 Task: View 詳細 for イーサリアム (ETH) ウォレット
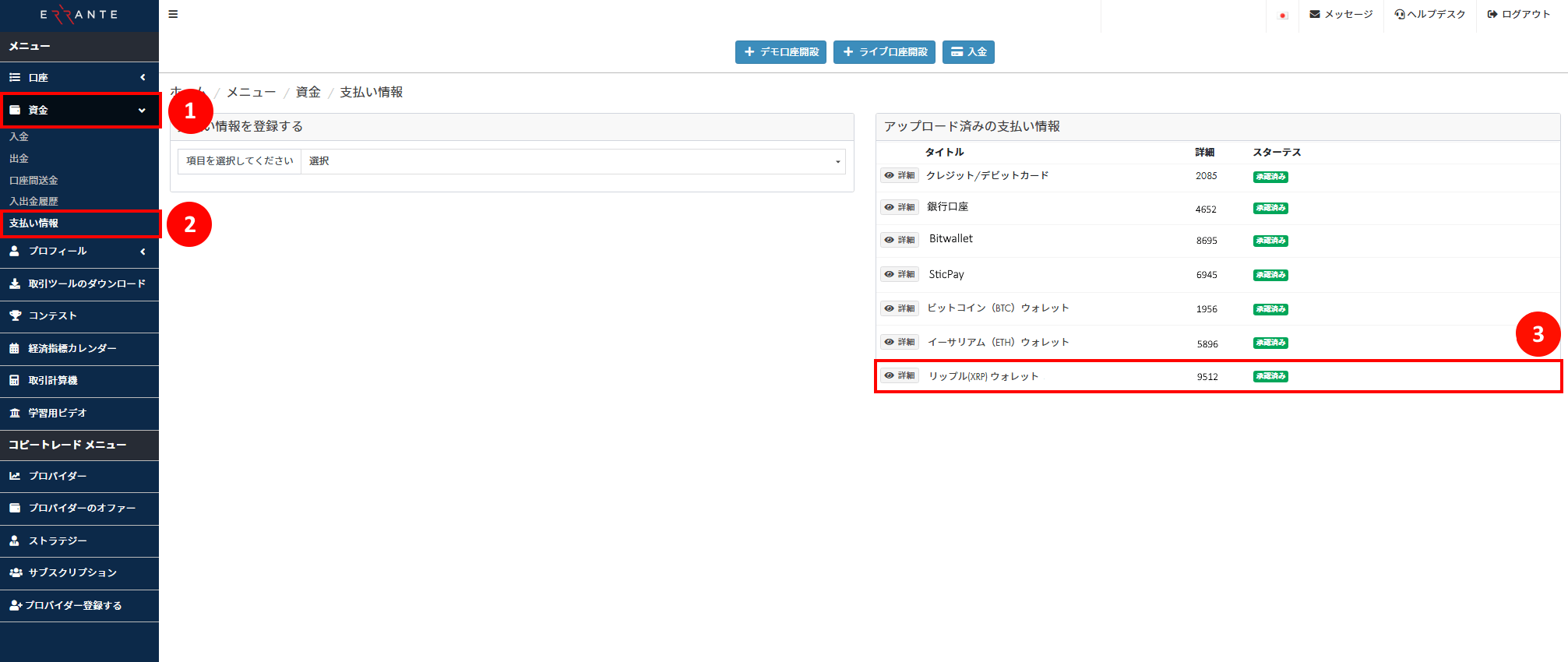click(900, 342)
